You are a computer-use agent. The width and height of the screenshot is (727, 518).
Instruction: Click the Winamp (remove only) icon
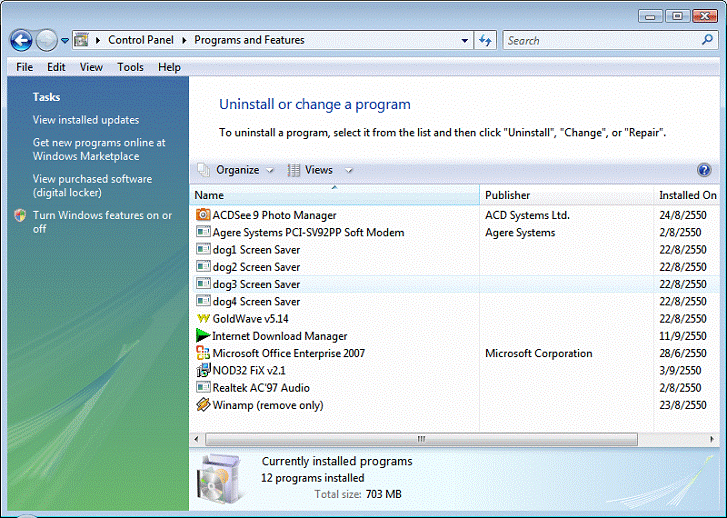click(x=203, y=405)
